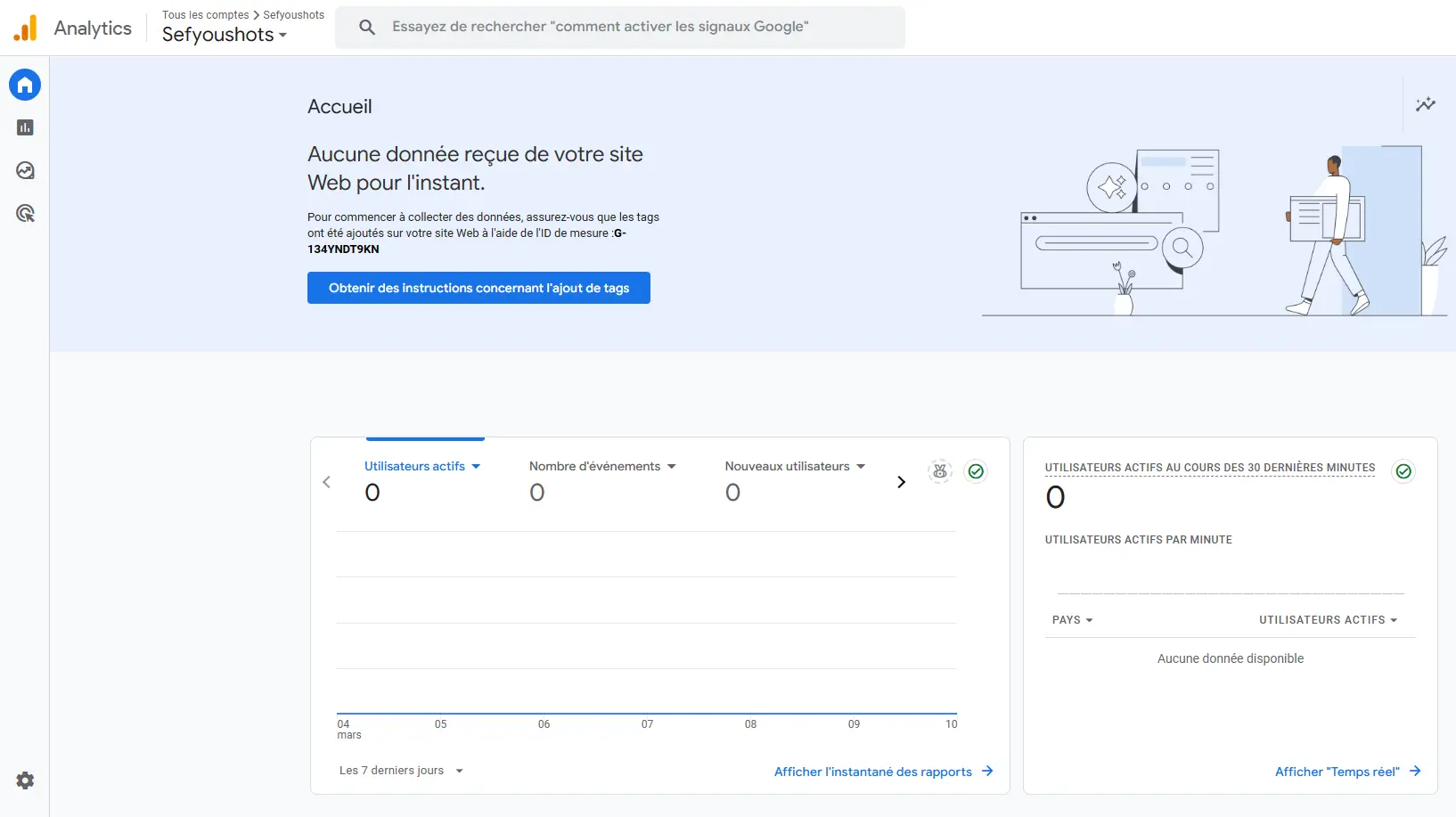Open the Insights sparkline icon

[x=1425, y=104]
